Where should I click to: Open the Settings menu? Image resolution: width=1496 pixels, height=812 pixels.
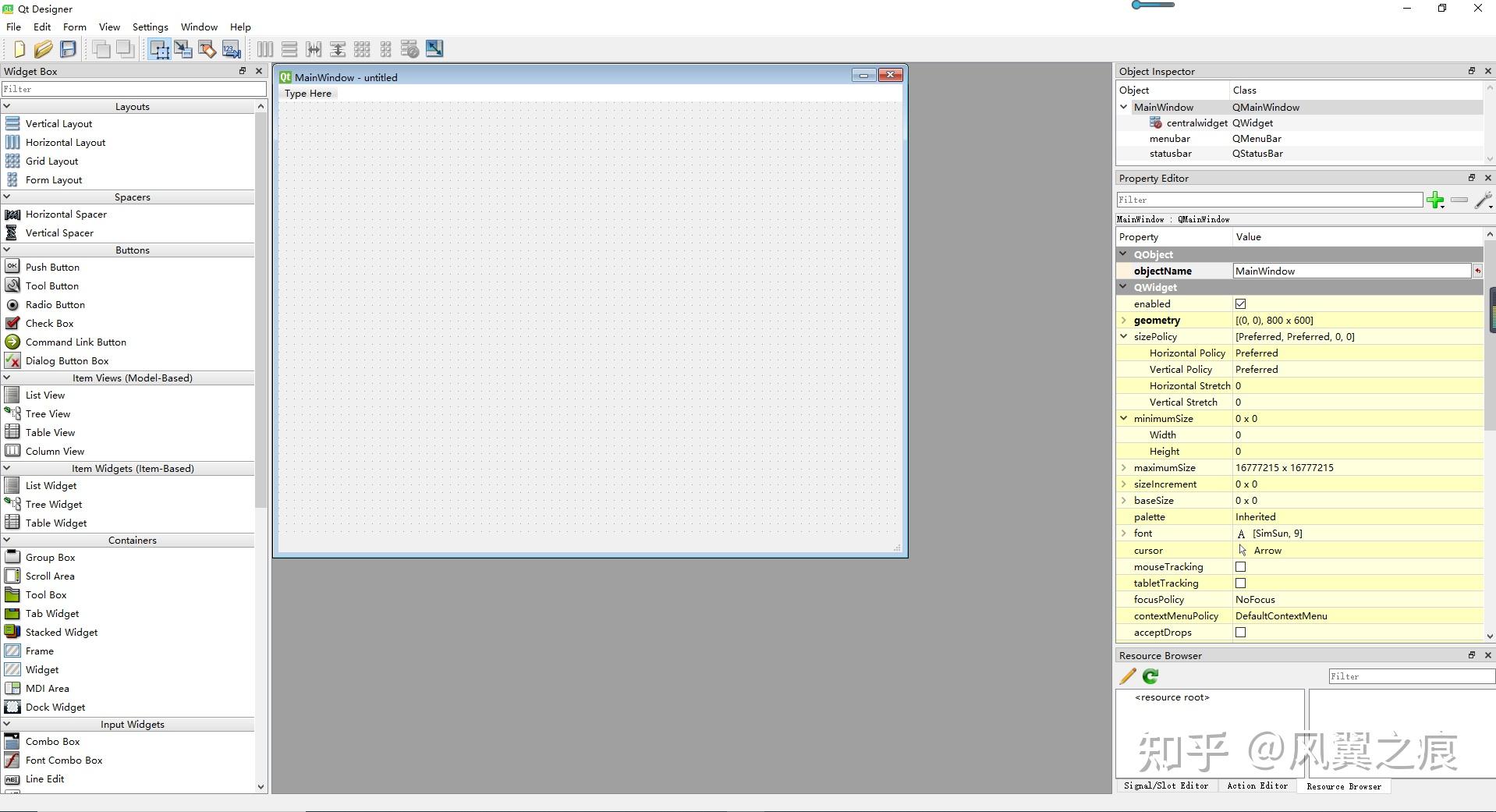coord(151,27)
